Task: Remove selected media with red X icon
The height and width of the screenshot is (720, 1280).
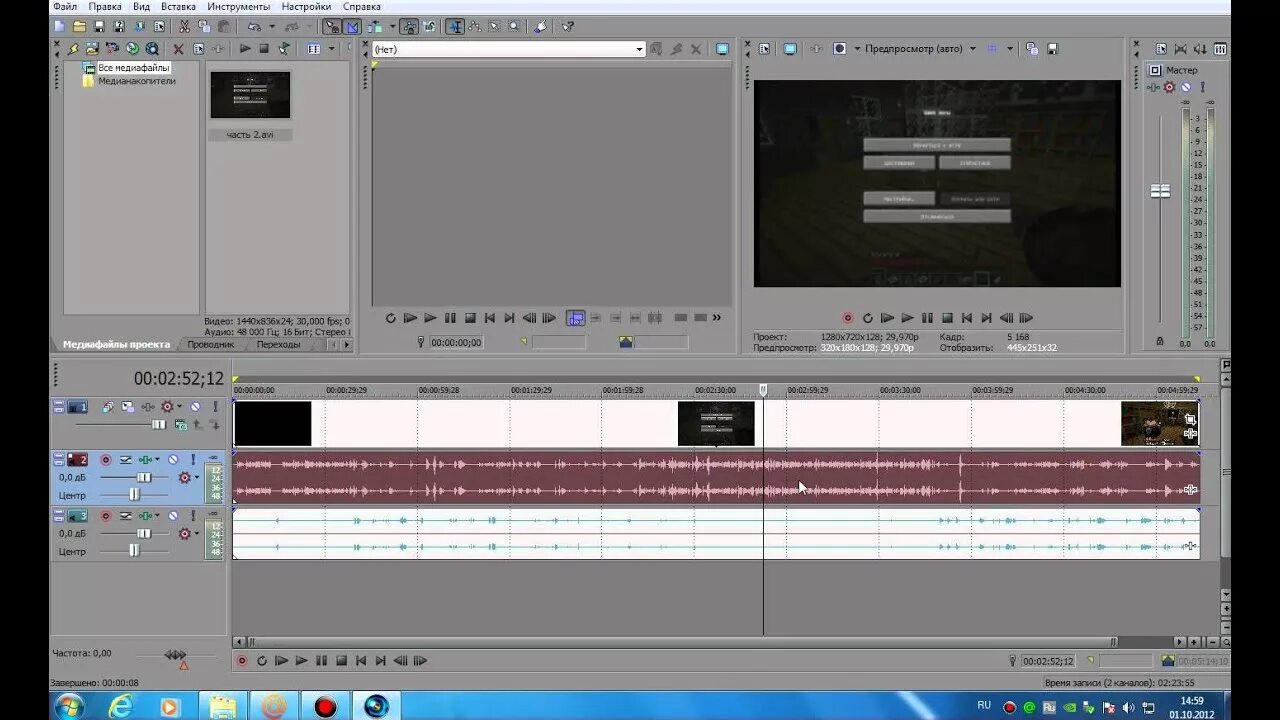Action: click(x=178, y=49)
